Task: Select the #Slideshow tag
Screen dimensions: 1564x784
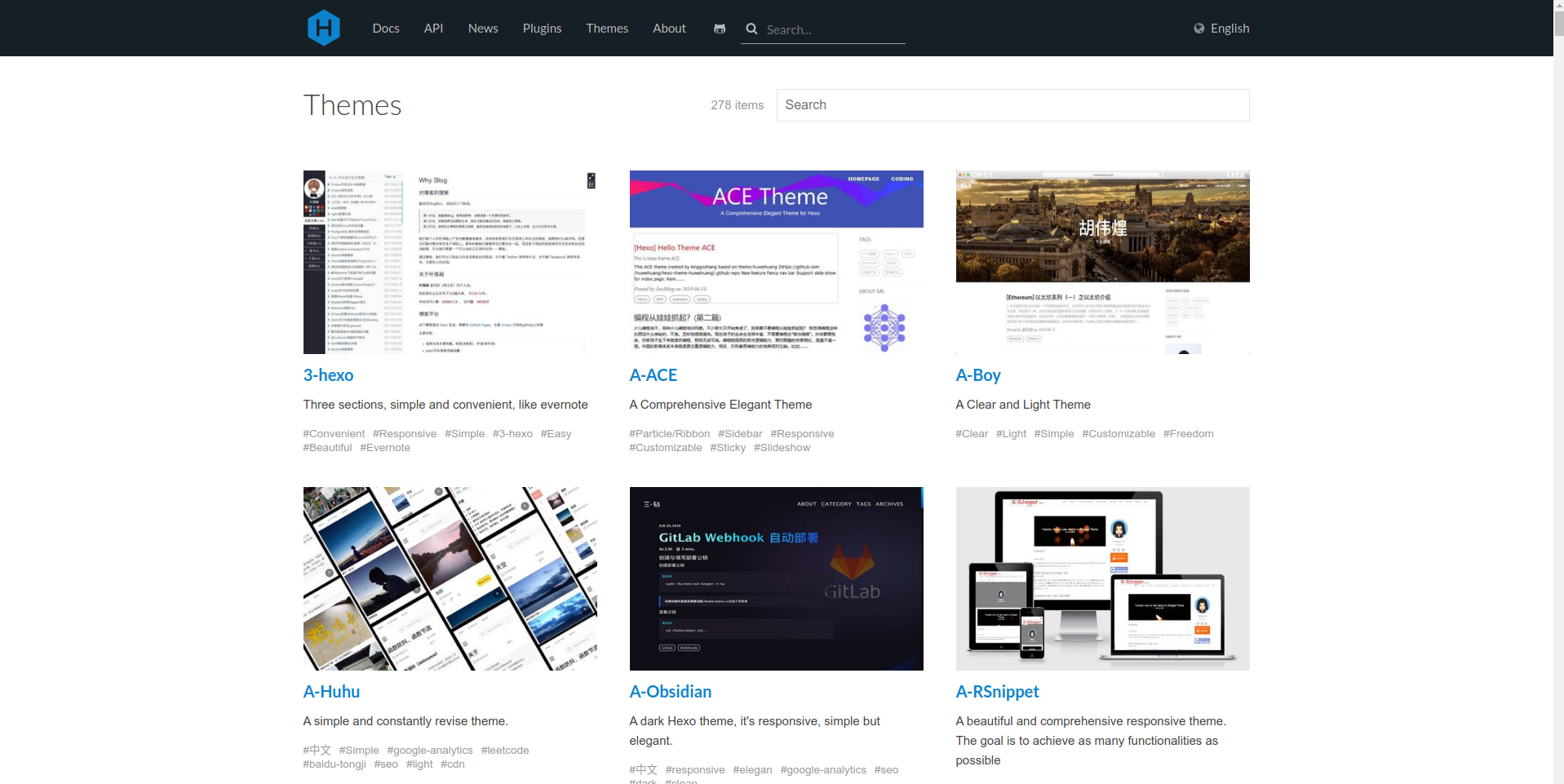Action: coord(782,448)
